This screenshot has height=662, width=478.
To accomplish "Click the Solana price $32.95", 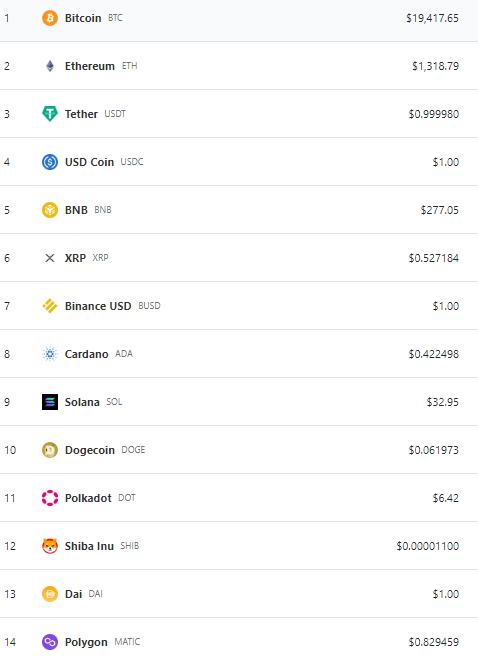I will coord(443,402).
